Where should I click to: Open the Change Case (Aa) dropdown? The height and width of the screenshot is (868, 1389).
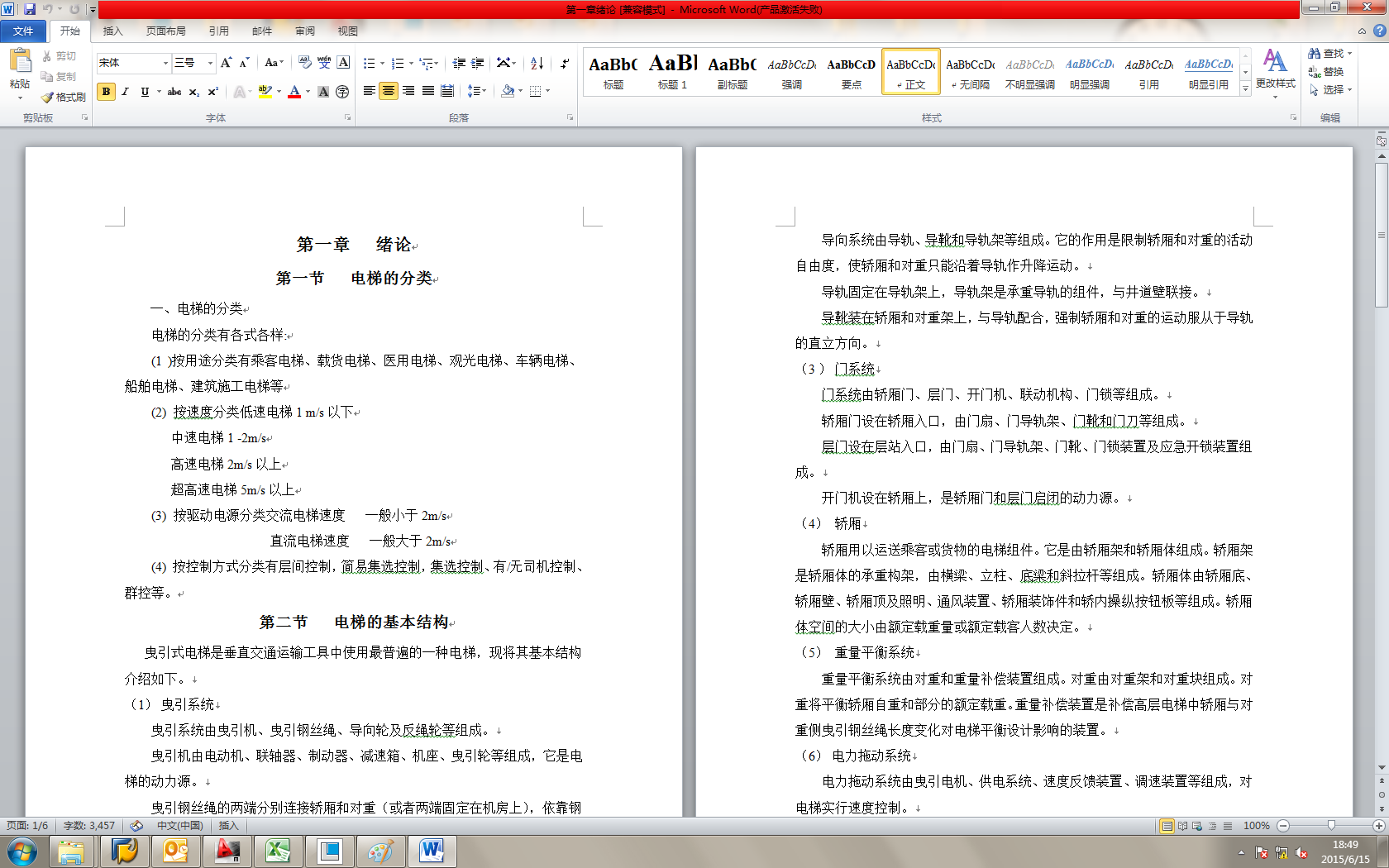point(274,63)
